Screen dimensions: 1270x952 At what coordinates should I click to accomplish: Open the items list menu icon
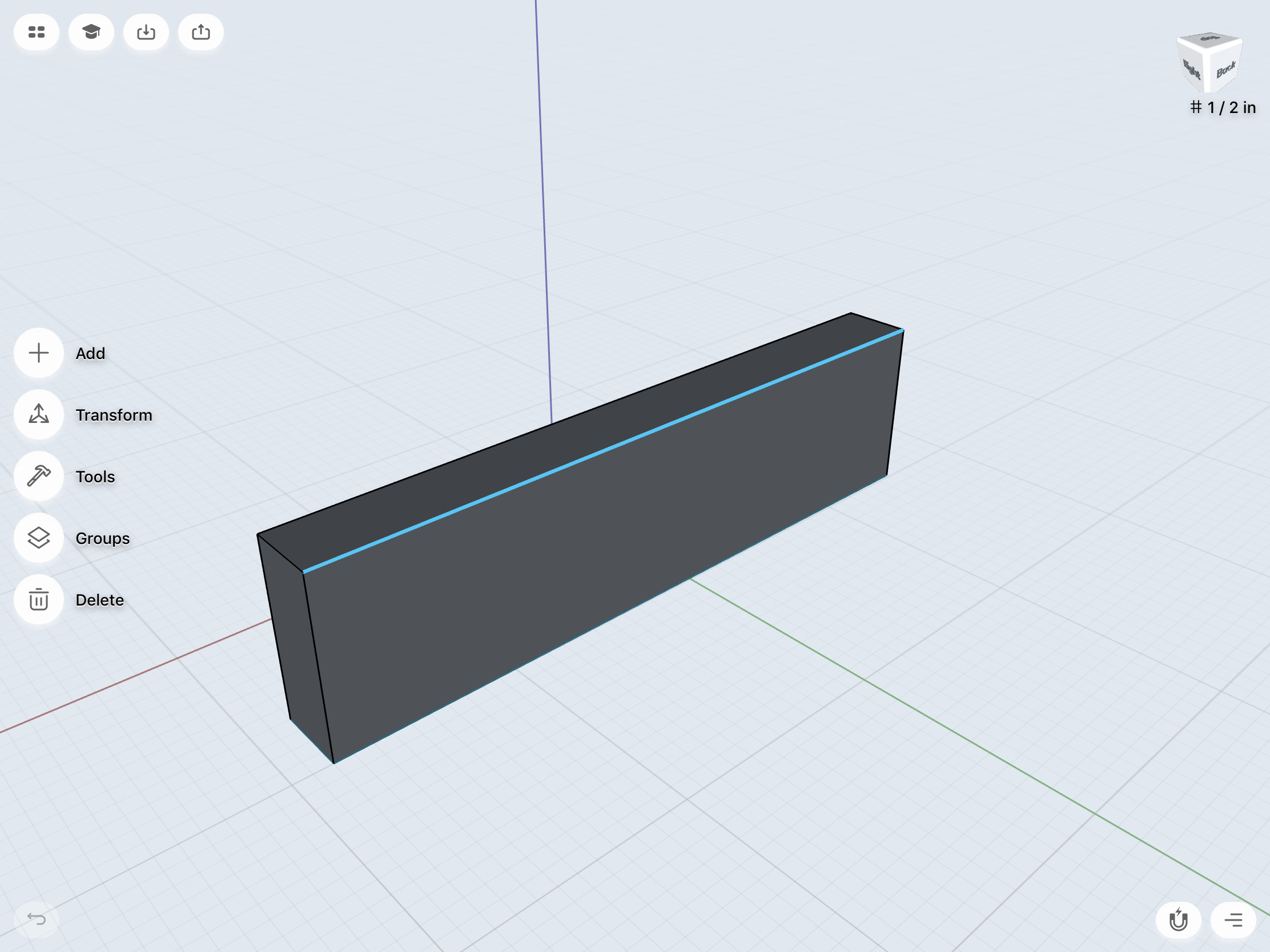coord(1233,920)
